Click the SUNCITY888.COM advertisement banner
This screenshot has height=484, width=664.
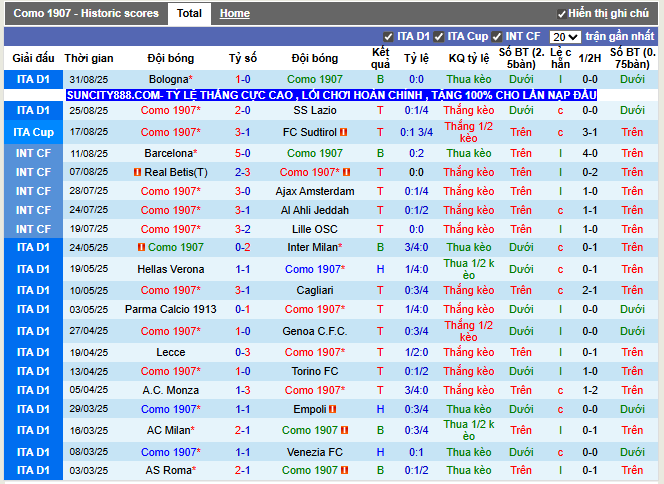tap(332, 95)
